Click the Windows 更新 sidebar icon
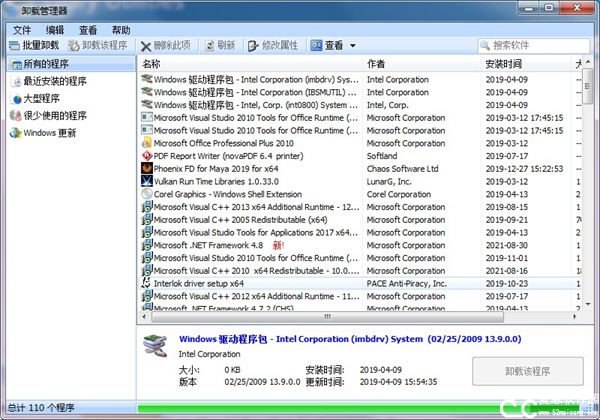Image resolution: width=600 pixels, height=420 pixels. 16,133
